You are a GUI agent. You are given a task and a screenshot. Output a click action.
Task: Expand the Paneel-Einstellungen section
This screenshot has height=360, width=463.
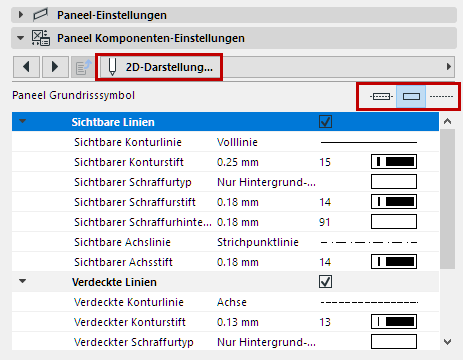(21, 15)
